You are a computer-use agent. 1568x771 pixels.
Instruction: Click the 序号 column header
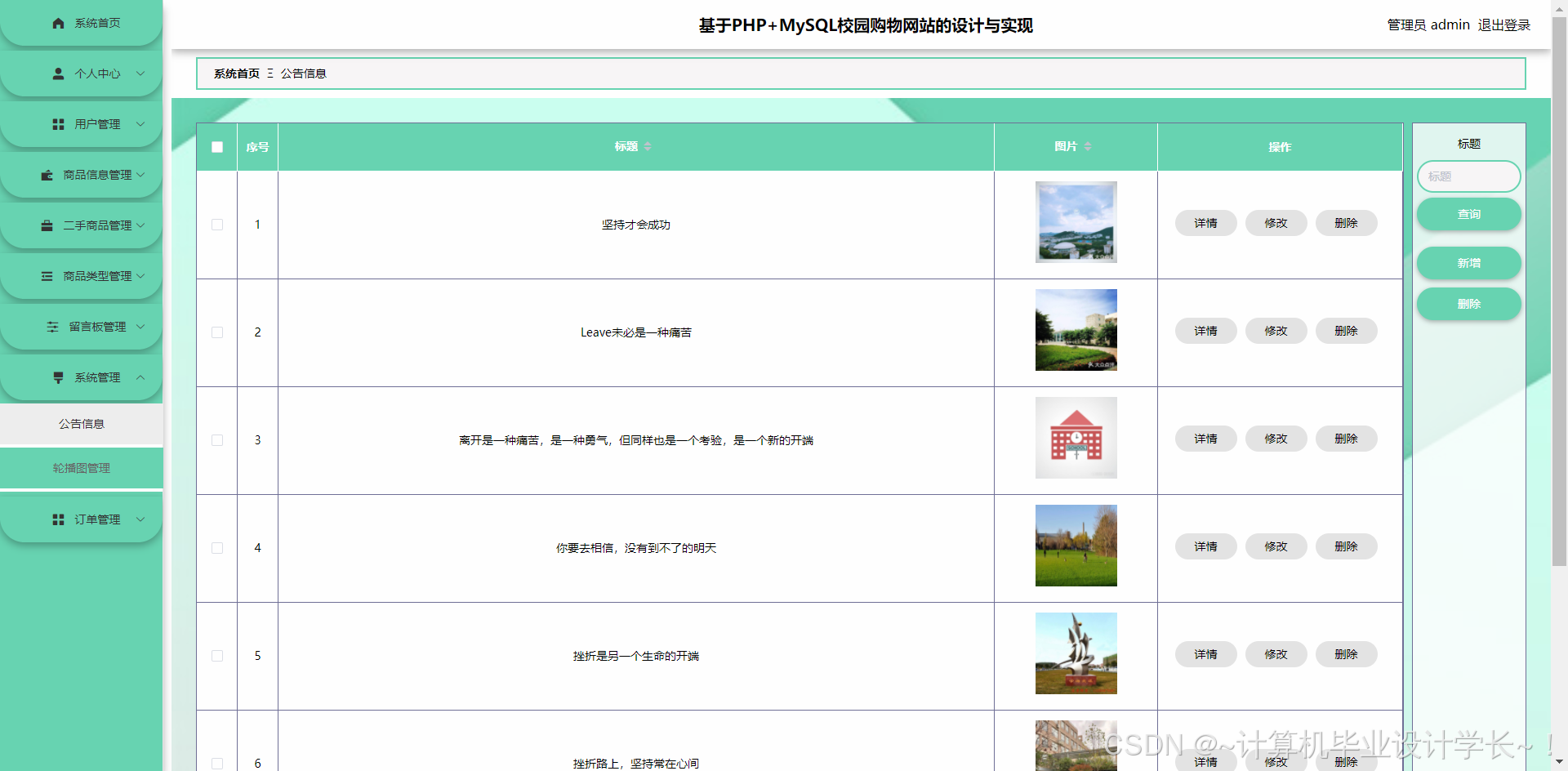pos(257,147)
